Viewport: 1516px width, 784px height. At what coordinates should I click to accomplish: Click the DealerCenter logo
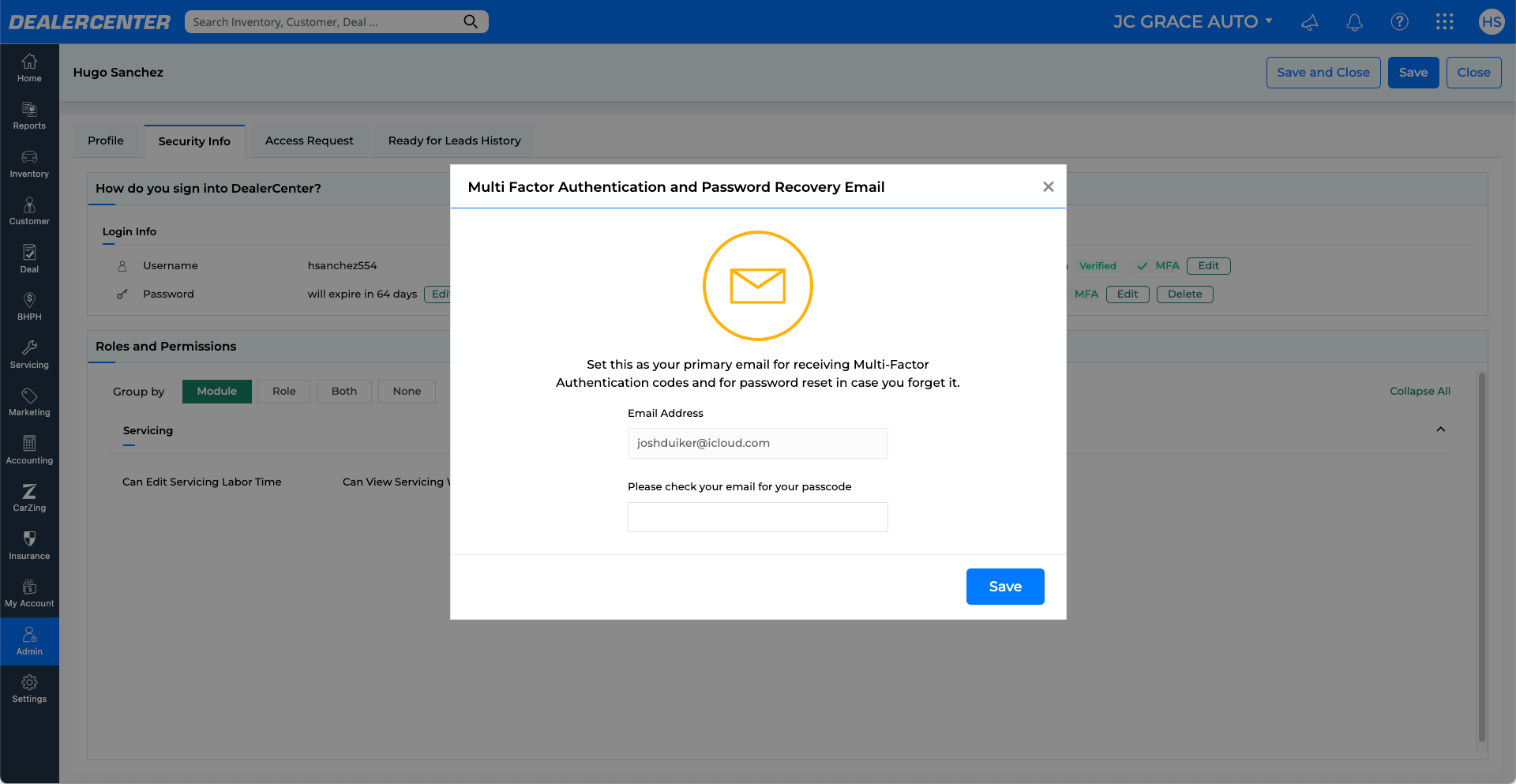click(89, 22)
